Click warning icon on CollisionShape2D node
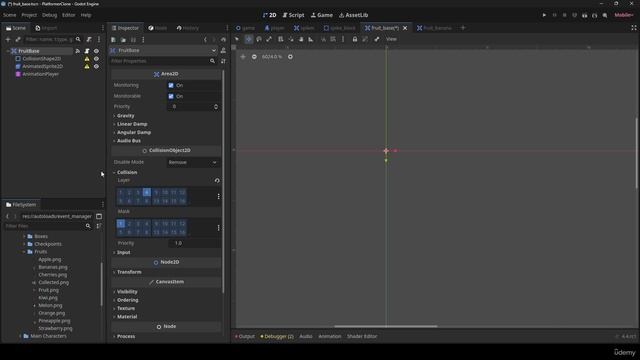Image resolution: width=640 pixels, height=360 pixels. [87, 59]
